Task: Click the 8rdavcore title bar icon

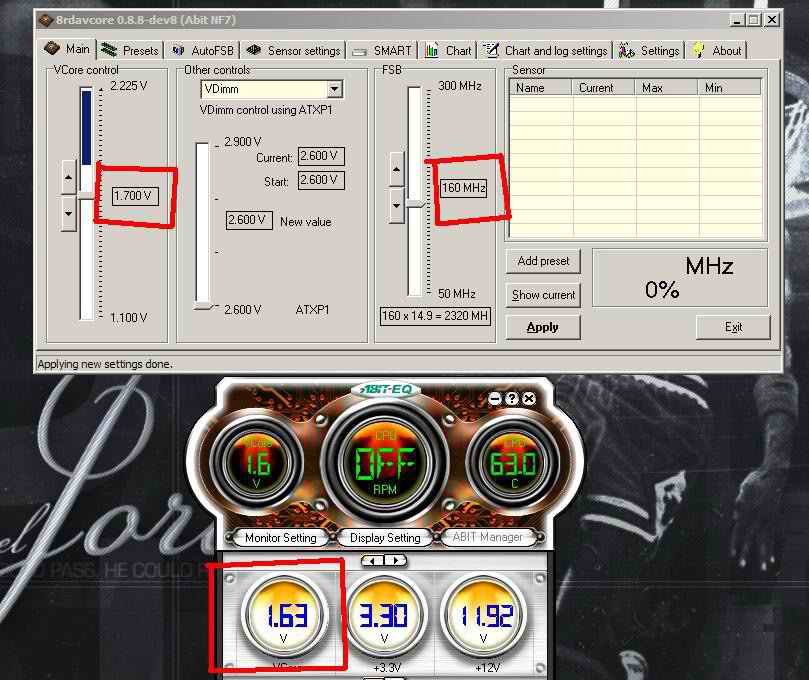Action: 46,20
